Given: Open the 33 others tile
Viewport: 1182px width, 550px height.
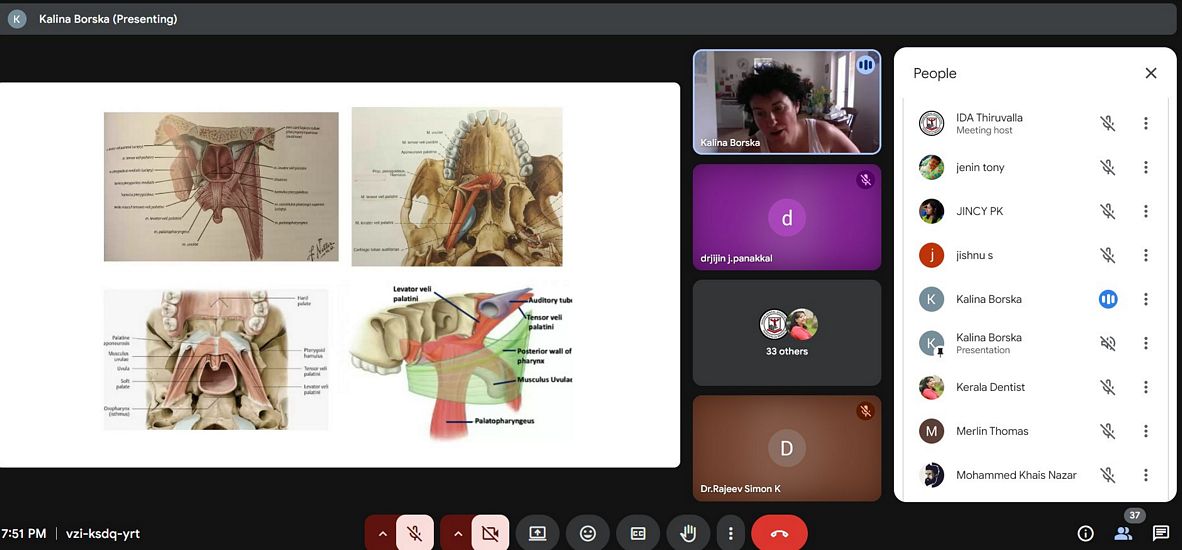Looking at the screenshot, I should (786, 332).
